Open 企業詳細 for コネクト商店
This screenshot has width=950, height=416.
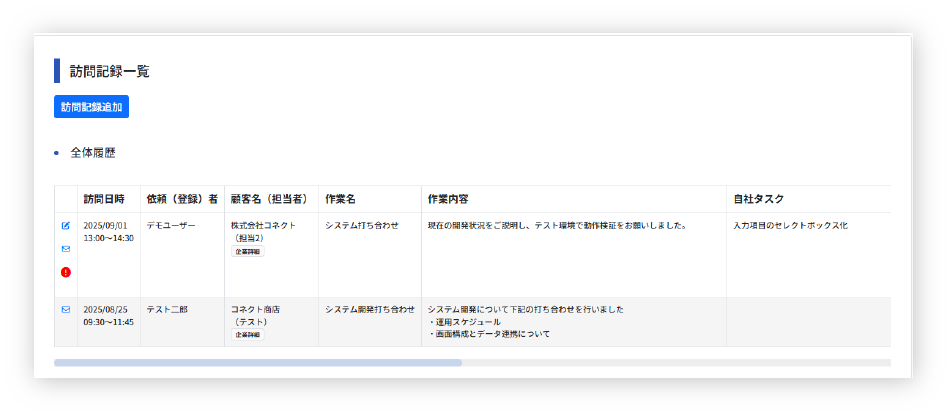(x=248, y=335)
